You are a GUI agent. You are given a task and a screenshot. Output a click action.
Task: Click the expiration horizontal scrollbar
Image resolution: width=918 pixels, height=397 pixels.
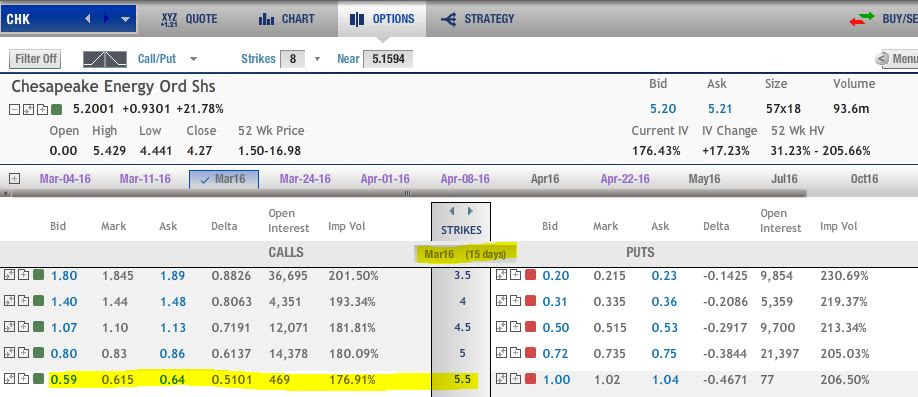[x=407, y=193]
